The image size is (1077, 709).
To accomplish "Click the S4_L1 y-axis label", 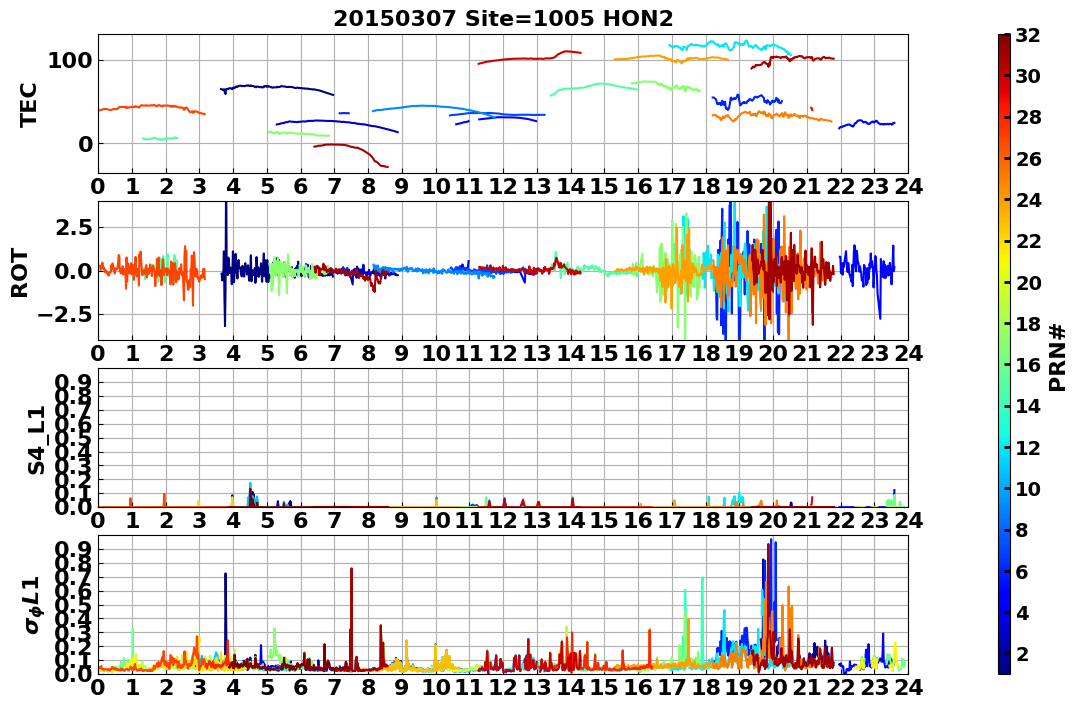I will click(36, 440).
